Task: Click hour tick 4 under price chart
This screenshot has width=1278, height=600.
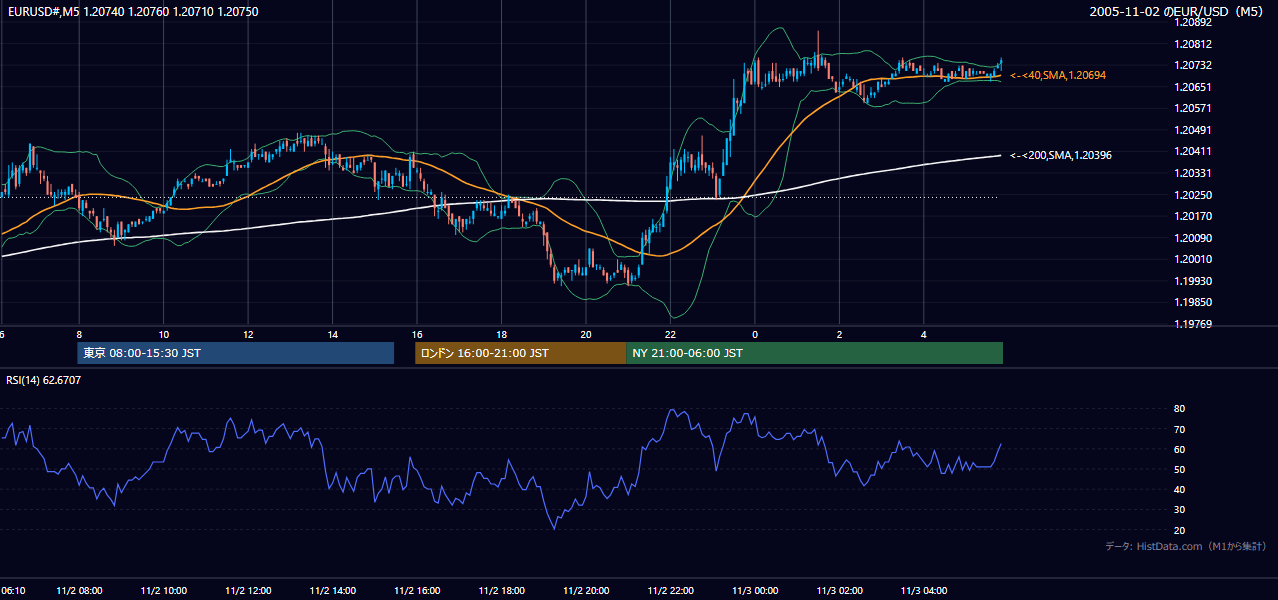Action: pyautogui.click(x=923, y=334)
